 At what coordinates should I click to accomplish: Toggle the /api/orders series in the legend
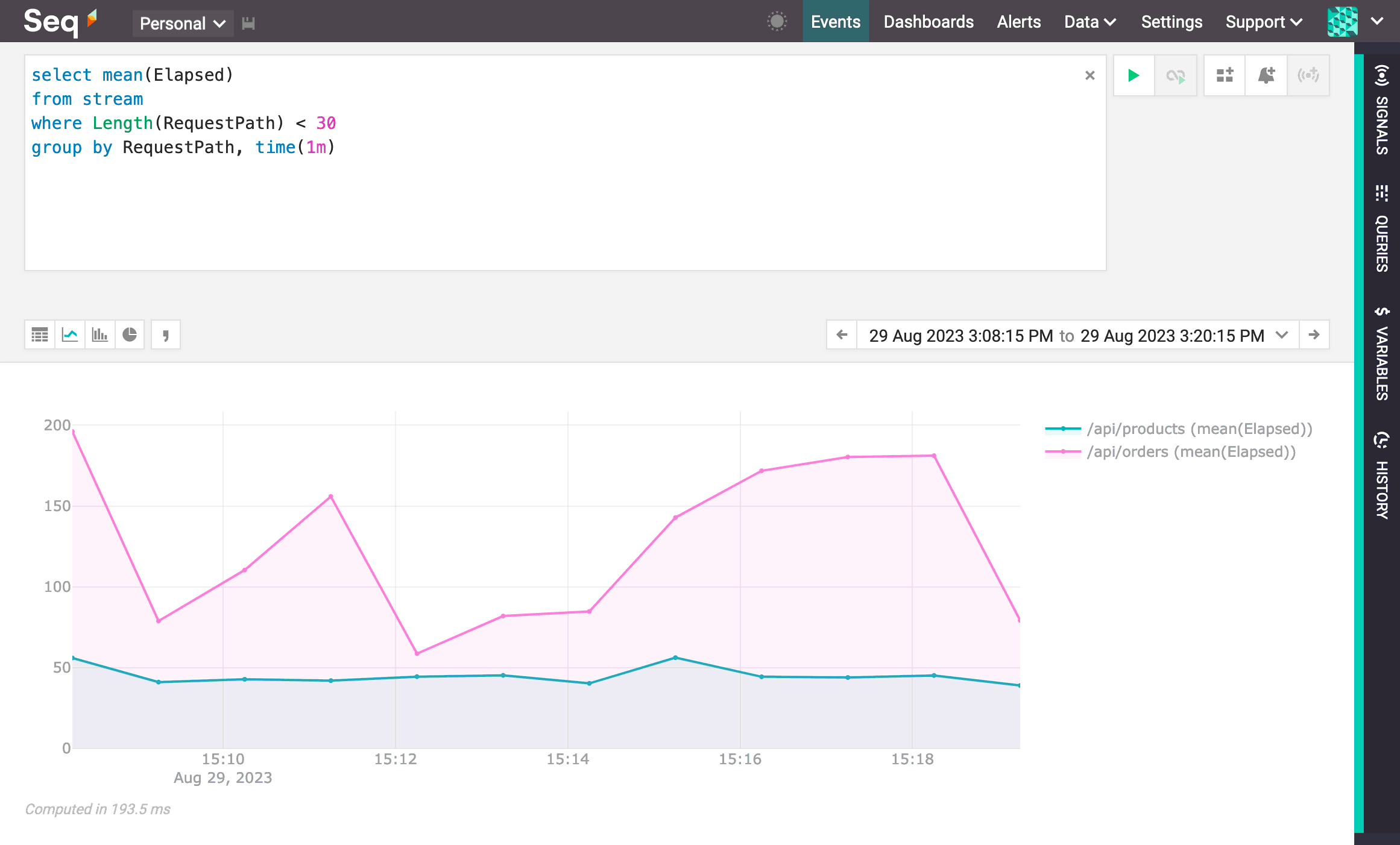tap(1170, 451)
